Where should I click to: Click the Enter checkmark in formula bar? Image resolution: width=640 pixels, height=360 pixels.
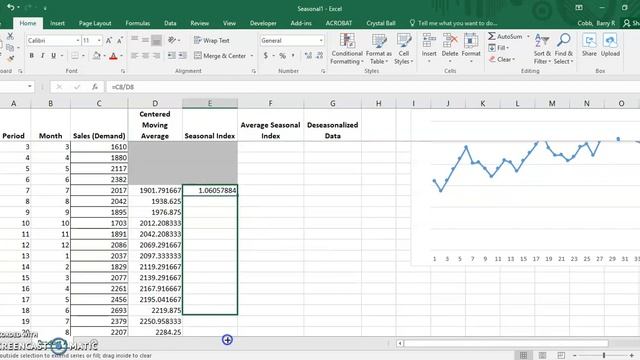[x=77, y=87]
